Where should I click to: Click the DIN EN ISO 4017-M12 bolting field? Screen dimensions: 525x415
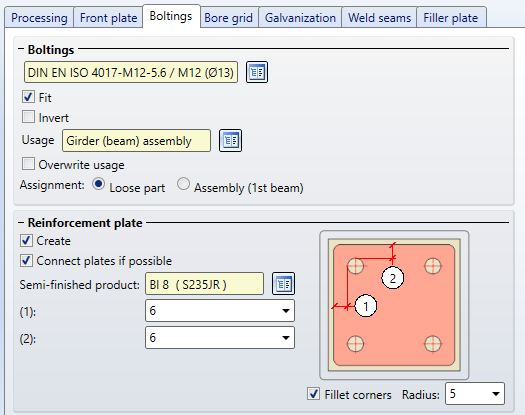[131, 72]
